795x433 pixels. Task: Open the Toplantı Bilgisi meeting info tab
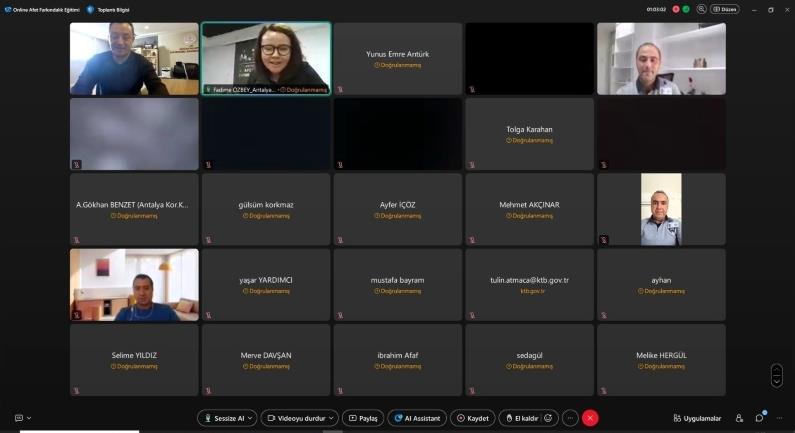(x=113, y=9)
